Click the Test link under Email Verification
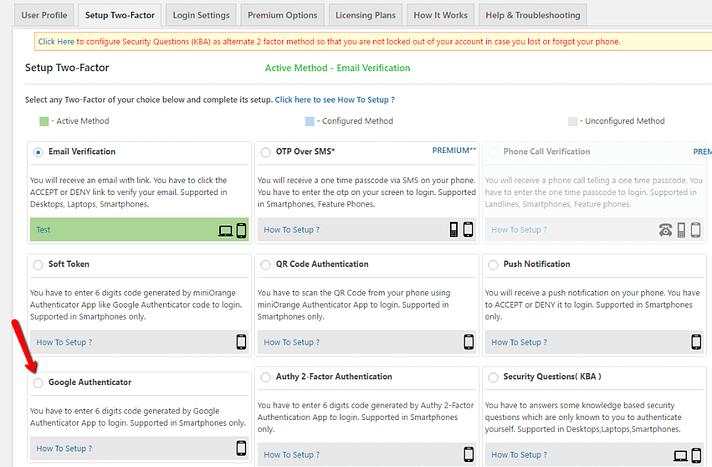712x467 pixels. tap(43, 229)
